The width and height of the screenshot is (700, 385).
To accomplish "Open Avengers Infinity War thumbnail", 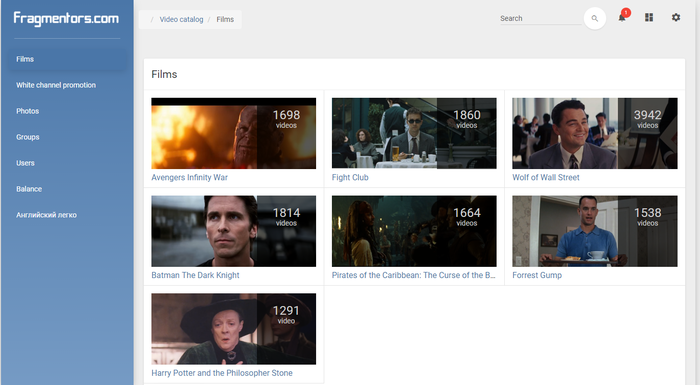I will point(233,133).
